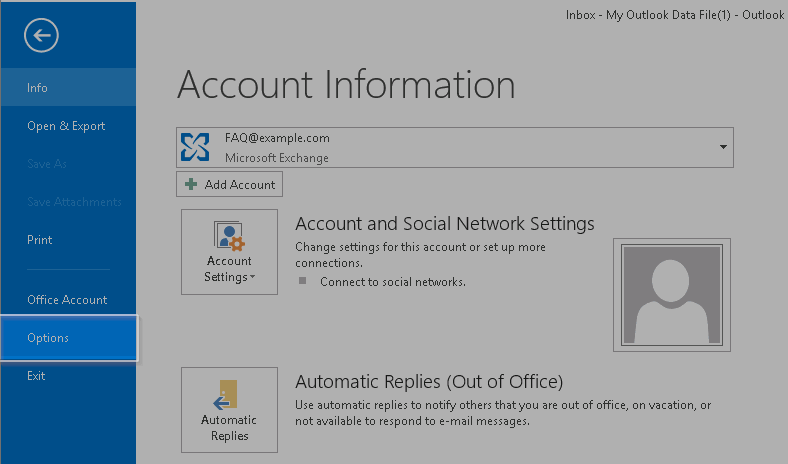The width and height of the screenshot is (788, 464).
Task: Click the Microsoft Exchange account icon
Action: (195, 147)
